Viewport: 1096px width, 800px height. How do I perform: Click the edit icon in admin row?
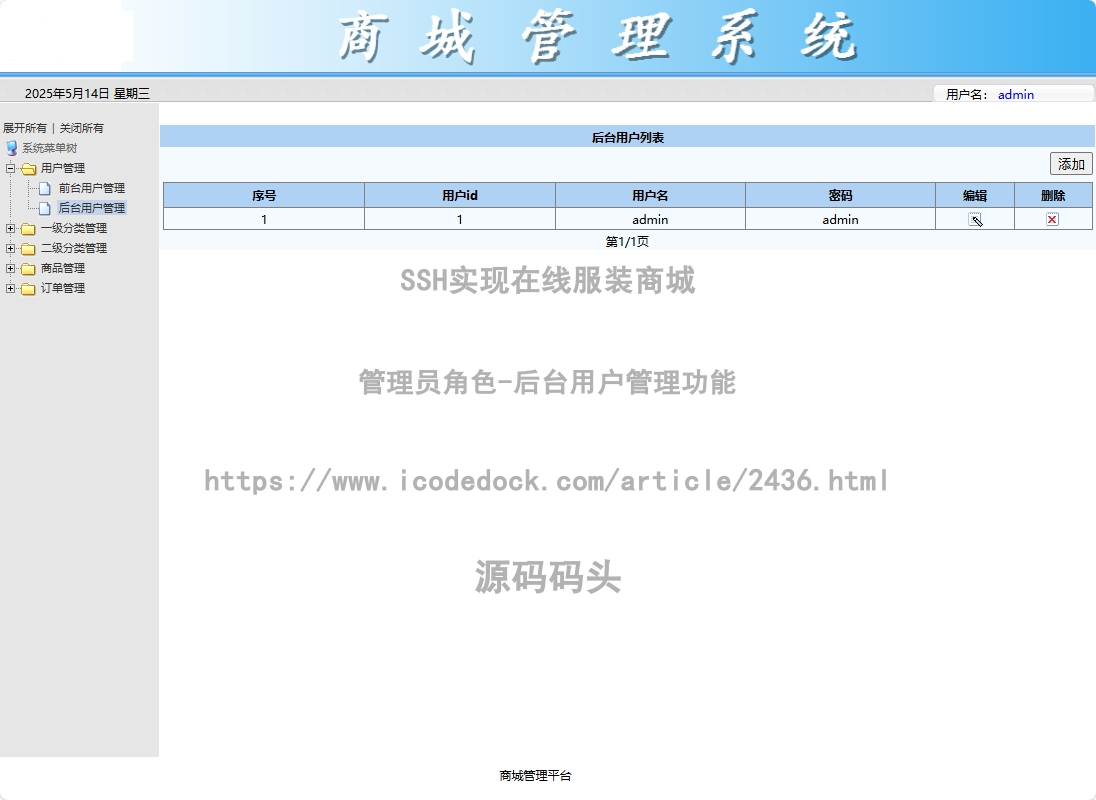[975, 220]
